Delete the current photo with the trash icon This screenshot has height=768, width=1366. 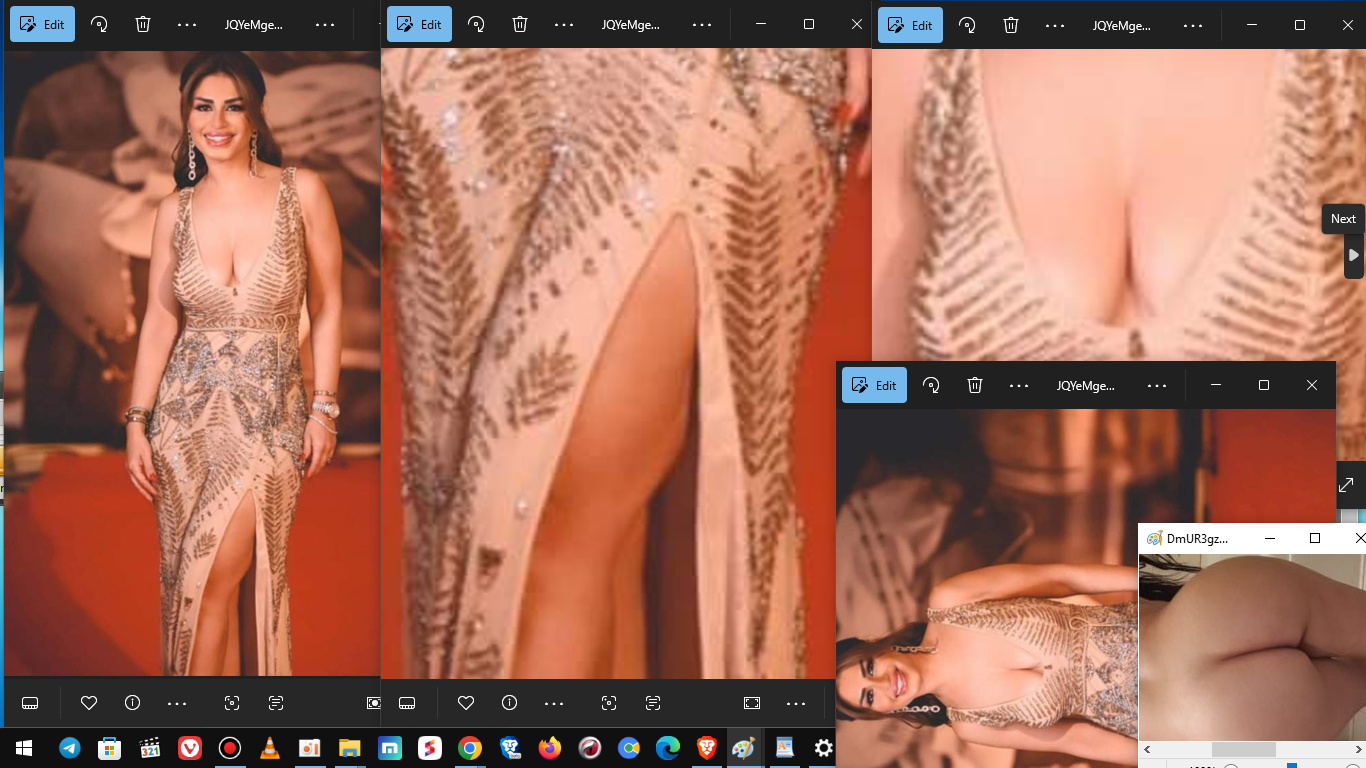coord(143,24)
